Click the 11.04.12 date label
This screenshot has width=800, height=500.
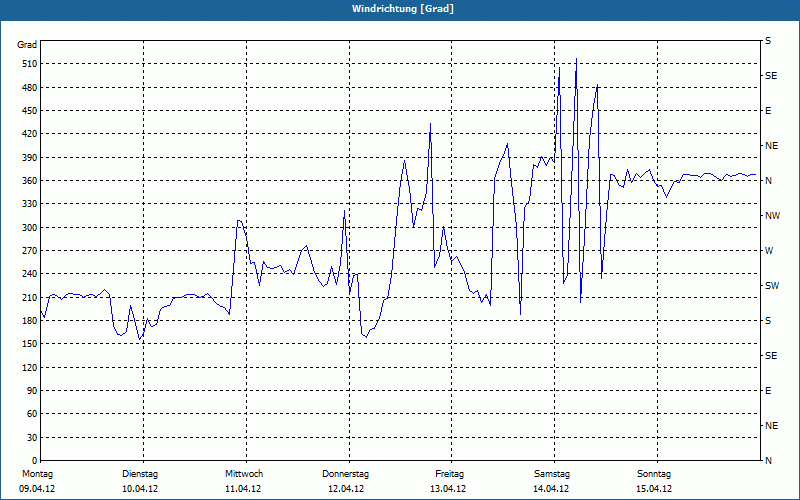coord(243,489)
